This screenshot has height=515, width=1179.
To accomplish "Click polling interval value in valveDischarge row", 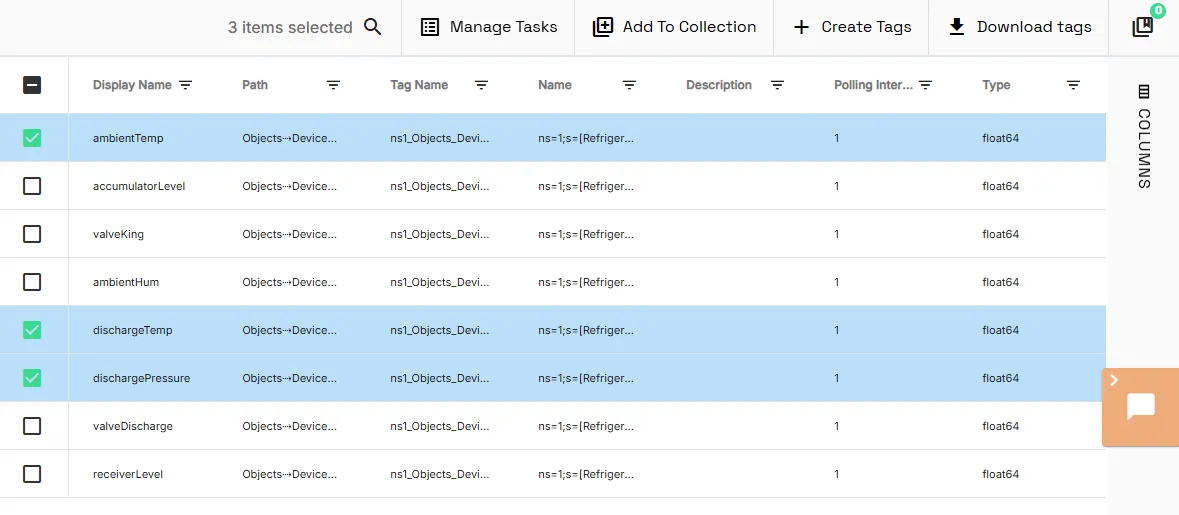I will (x=836, y=426).
